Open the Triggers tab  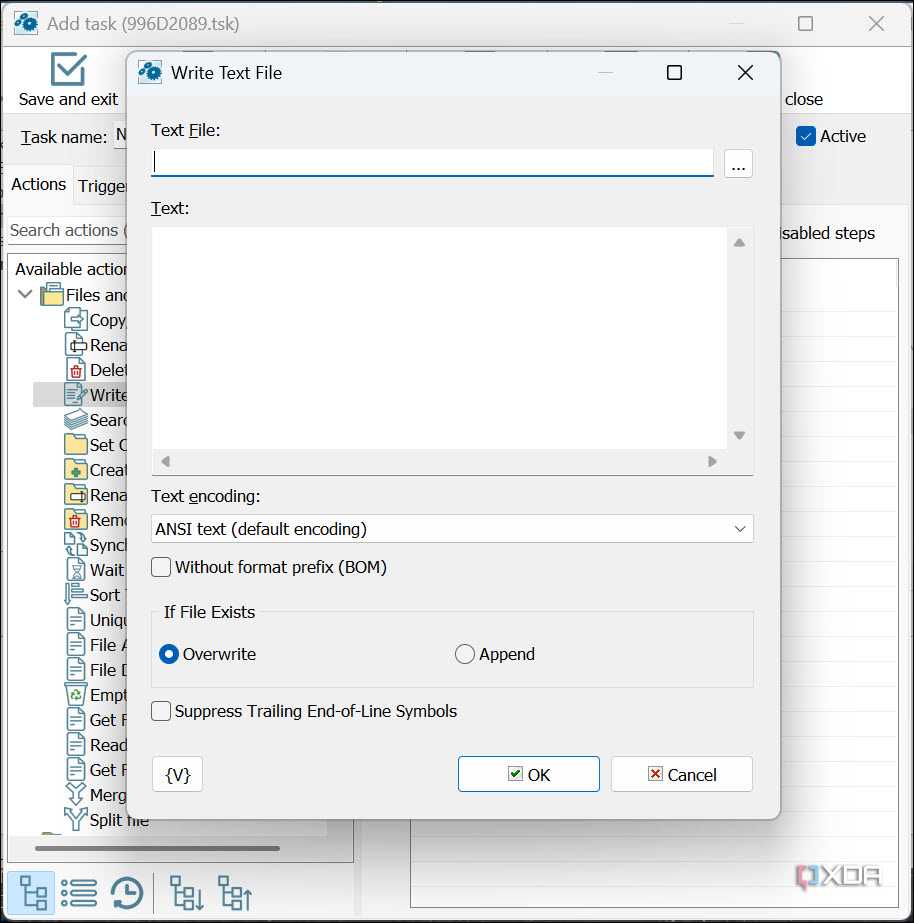(x=101, y=186)
